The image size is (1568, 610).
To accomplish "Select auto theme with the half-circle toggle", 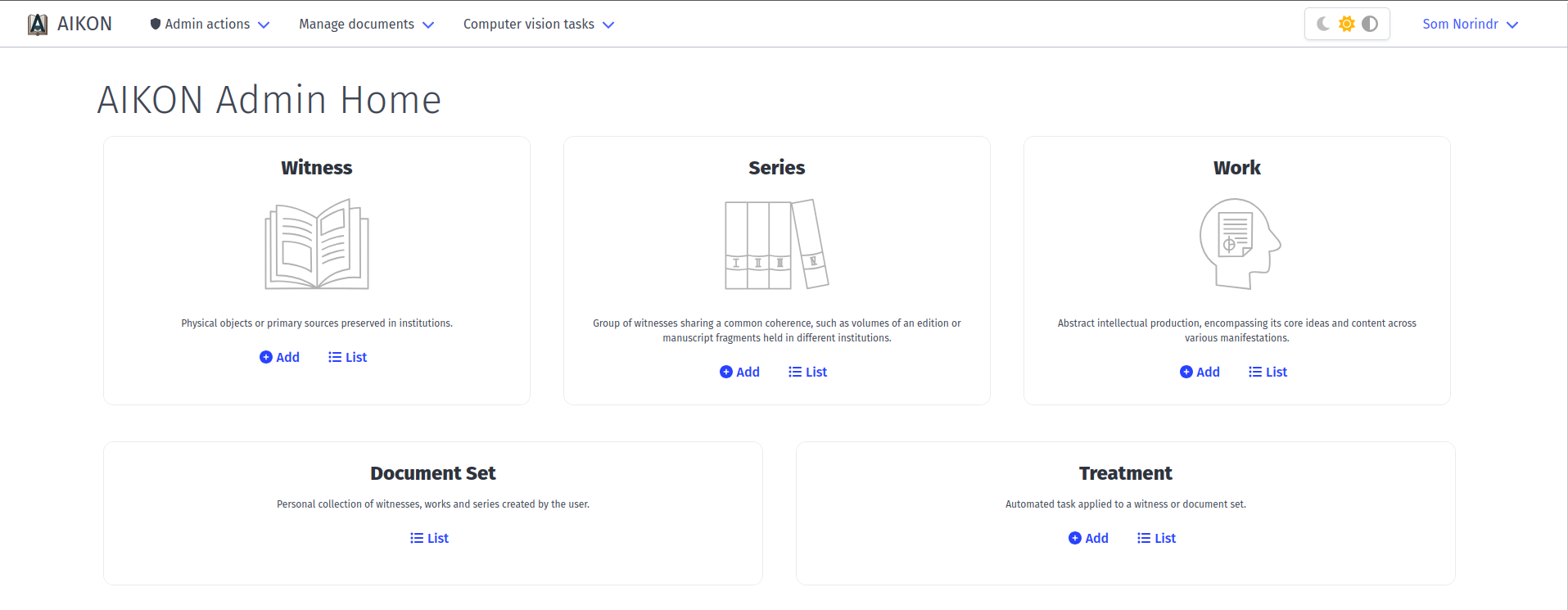I will (x=1370, y=24).
